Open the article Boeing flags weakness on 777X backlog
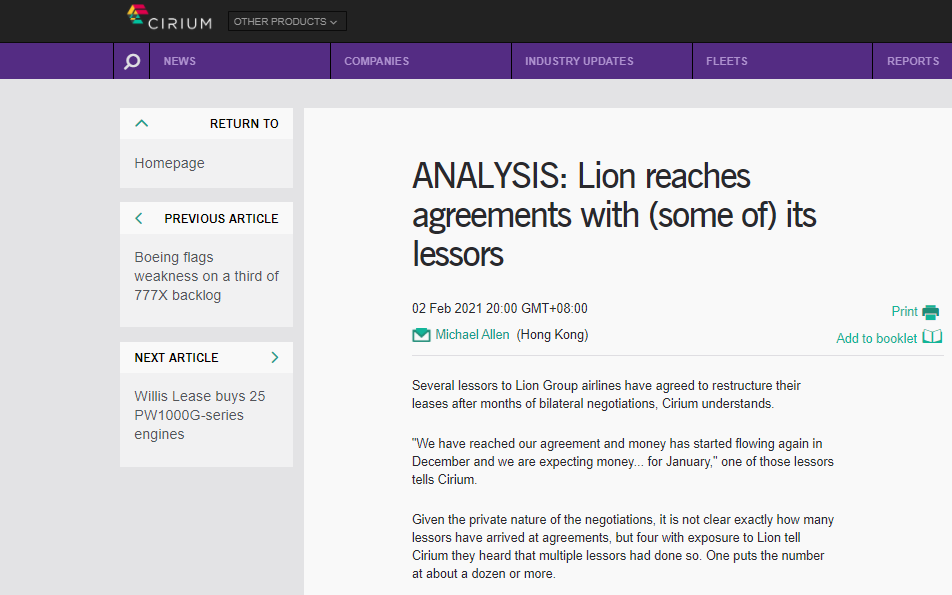 [206, 276]
